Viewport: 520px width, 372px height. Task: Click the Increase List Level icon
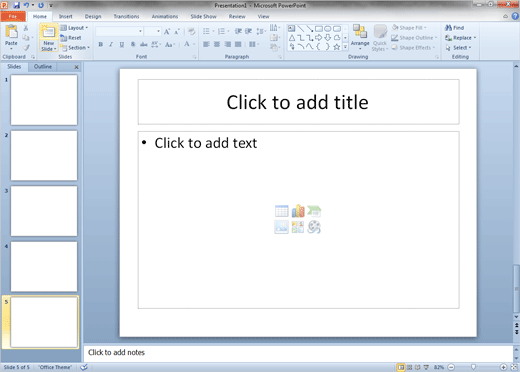tap(248, 31)
